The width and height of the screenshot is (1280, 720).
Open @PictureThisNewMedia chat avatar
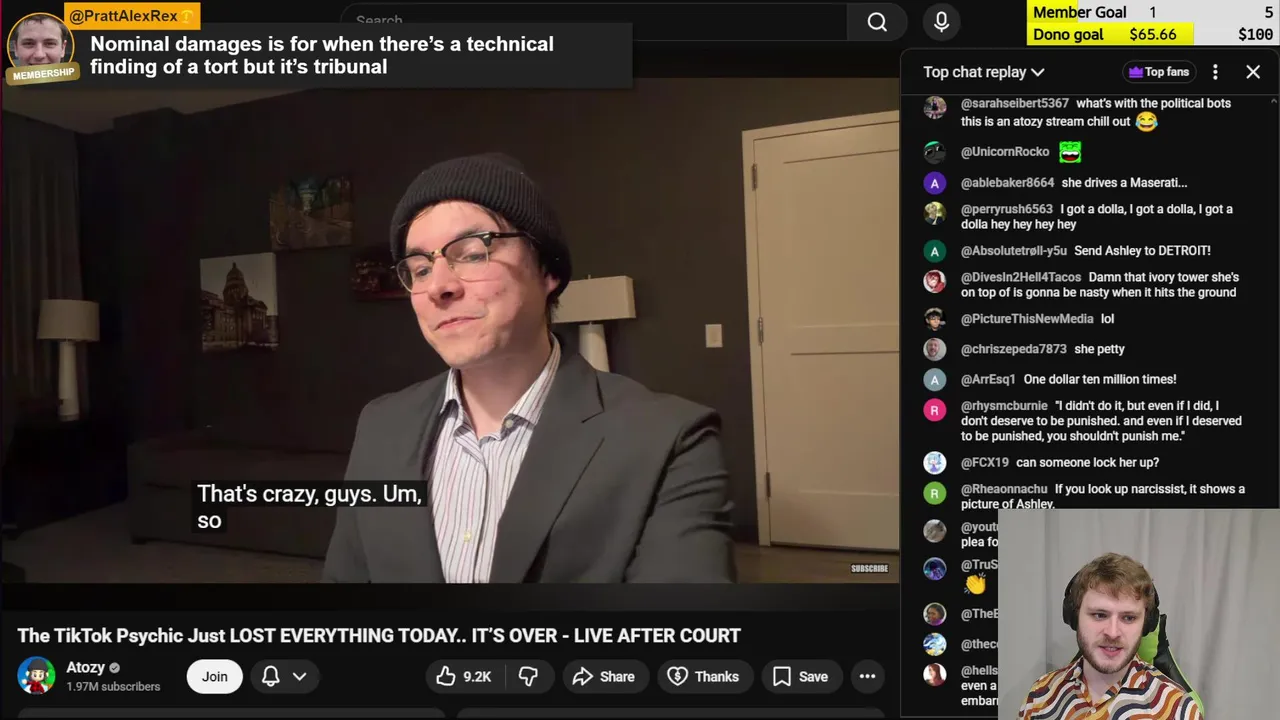[x=934, y=319]
